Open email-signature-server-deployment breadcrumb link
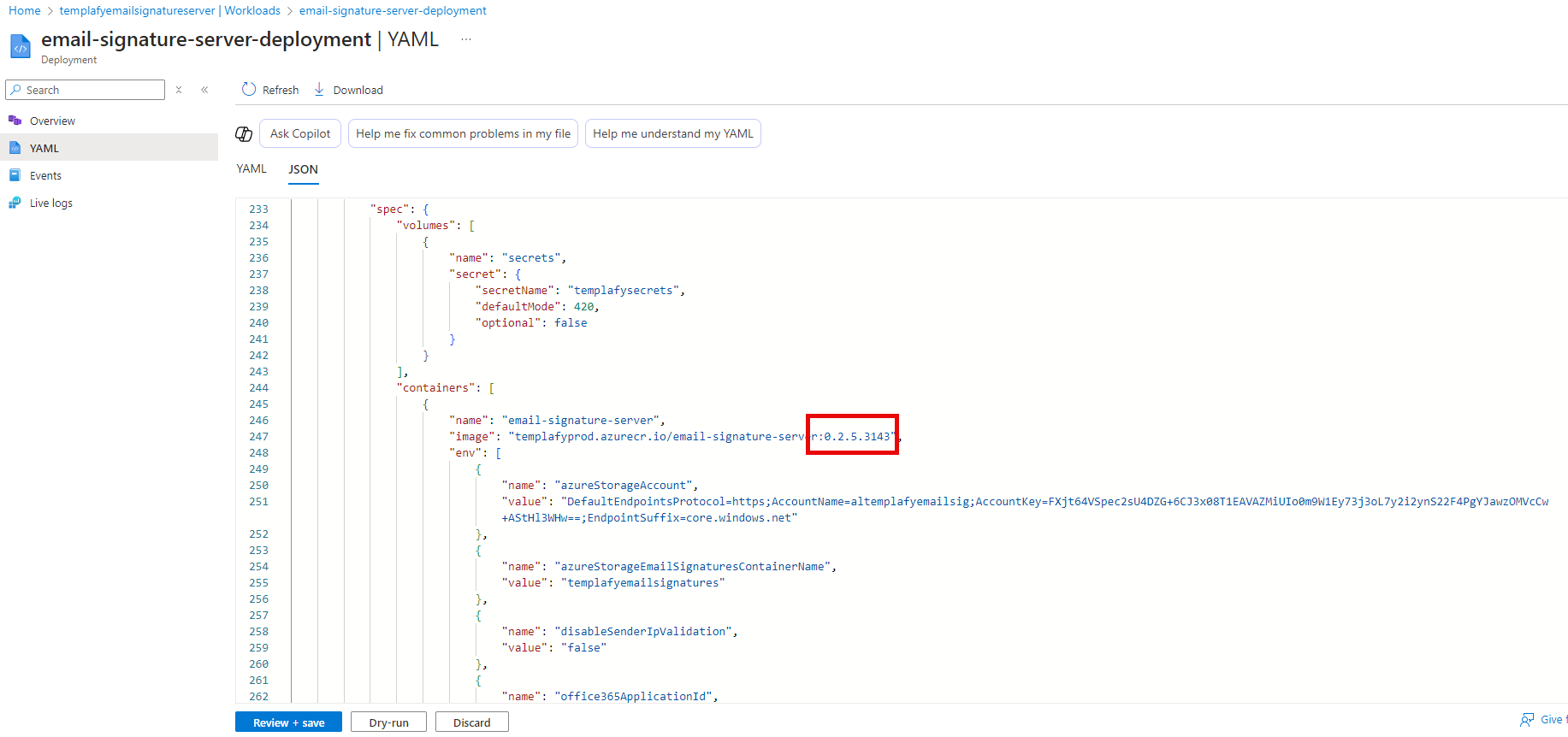 393,10
